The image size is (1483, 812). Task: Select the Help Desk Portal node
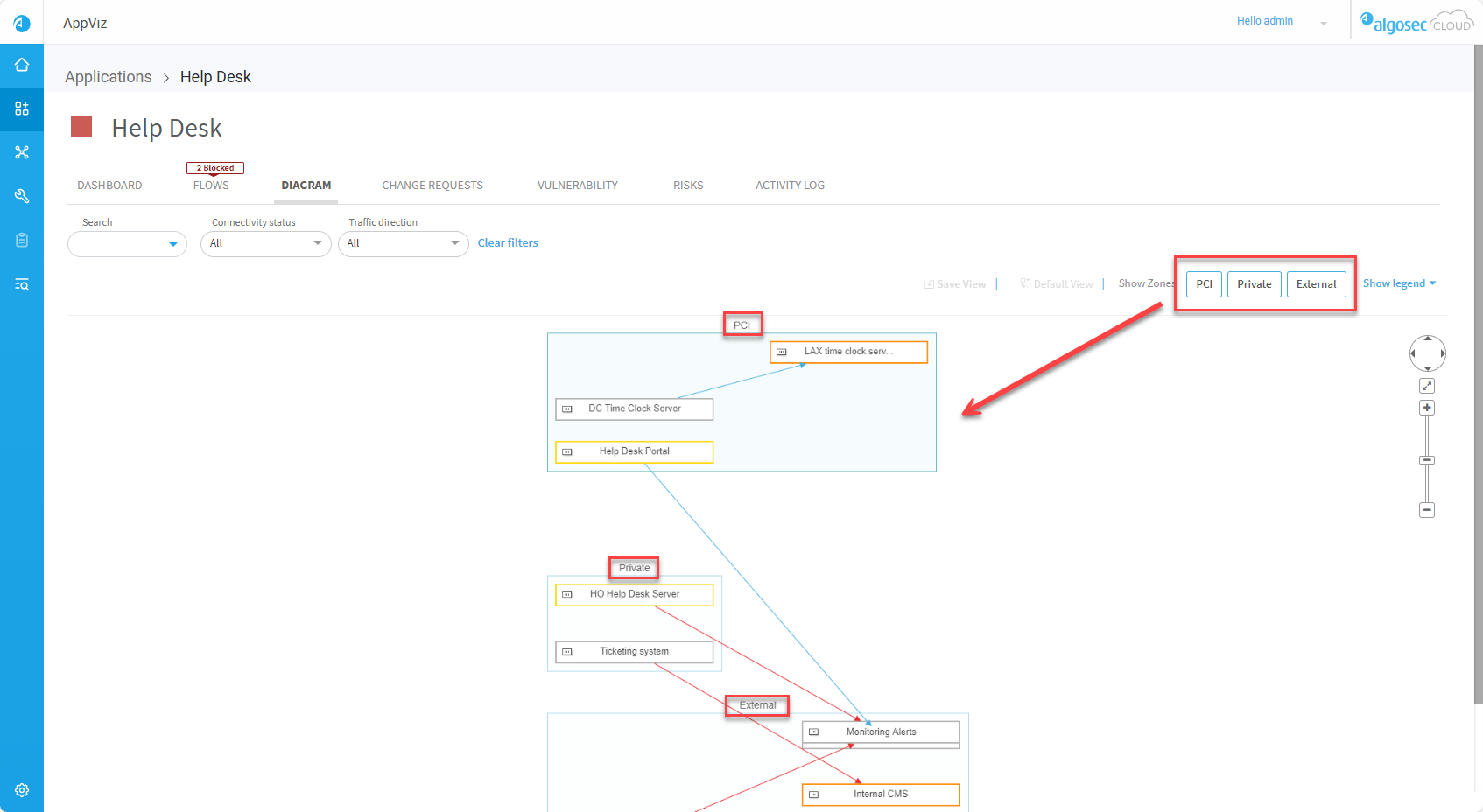click(x=634, y=451)
